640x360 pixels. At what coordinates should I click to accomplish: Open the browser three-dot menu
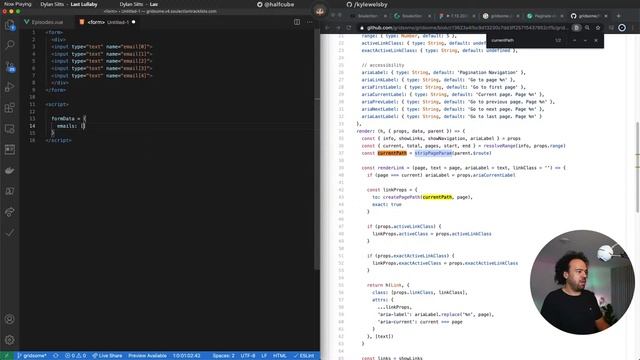633,28
